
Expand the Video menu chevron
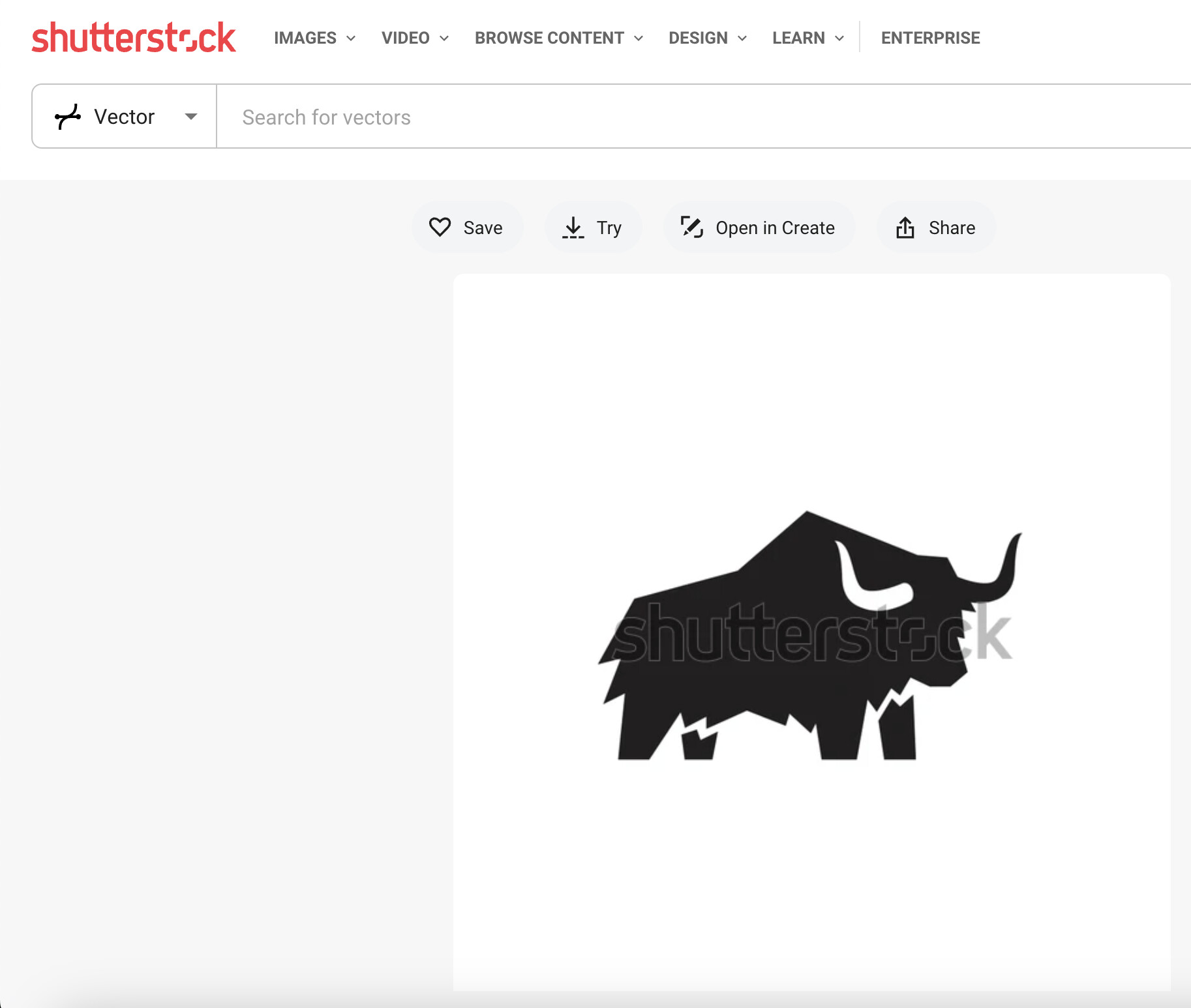[444, 38]
